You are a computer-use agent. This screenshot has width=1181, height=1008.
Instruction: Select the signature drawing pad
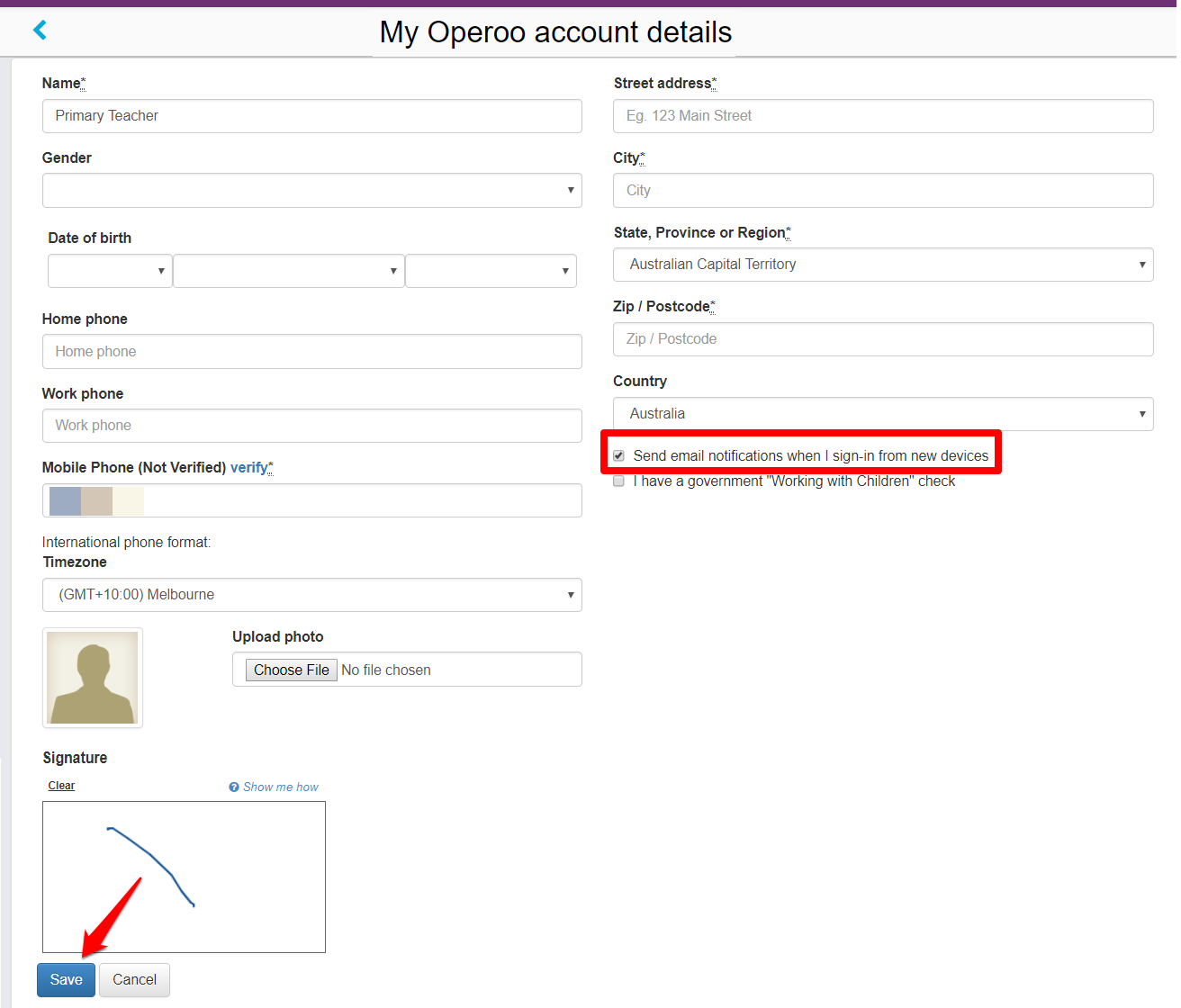[184, 877]
